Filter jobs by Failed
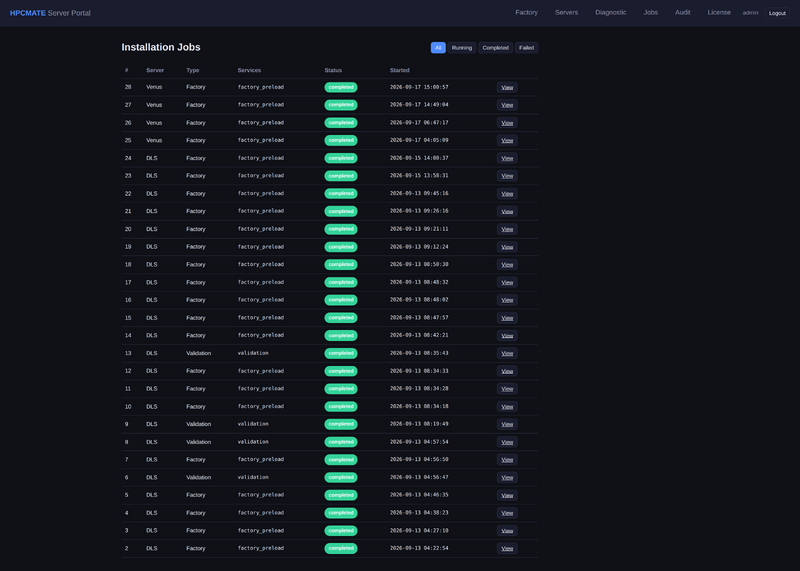This screenshot has width=800, height=571. coord(527,47)
